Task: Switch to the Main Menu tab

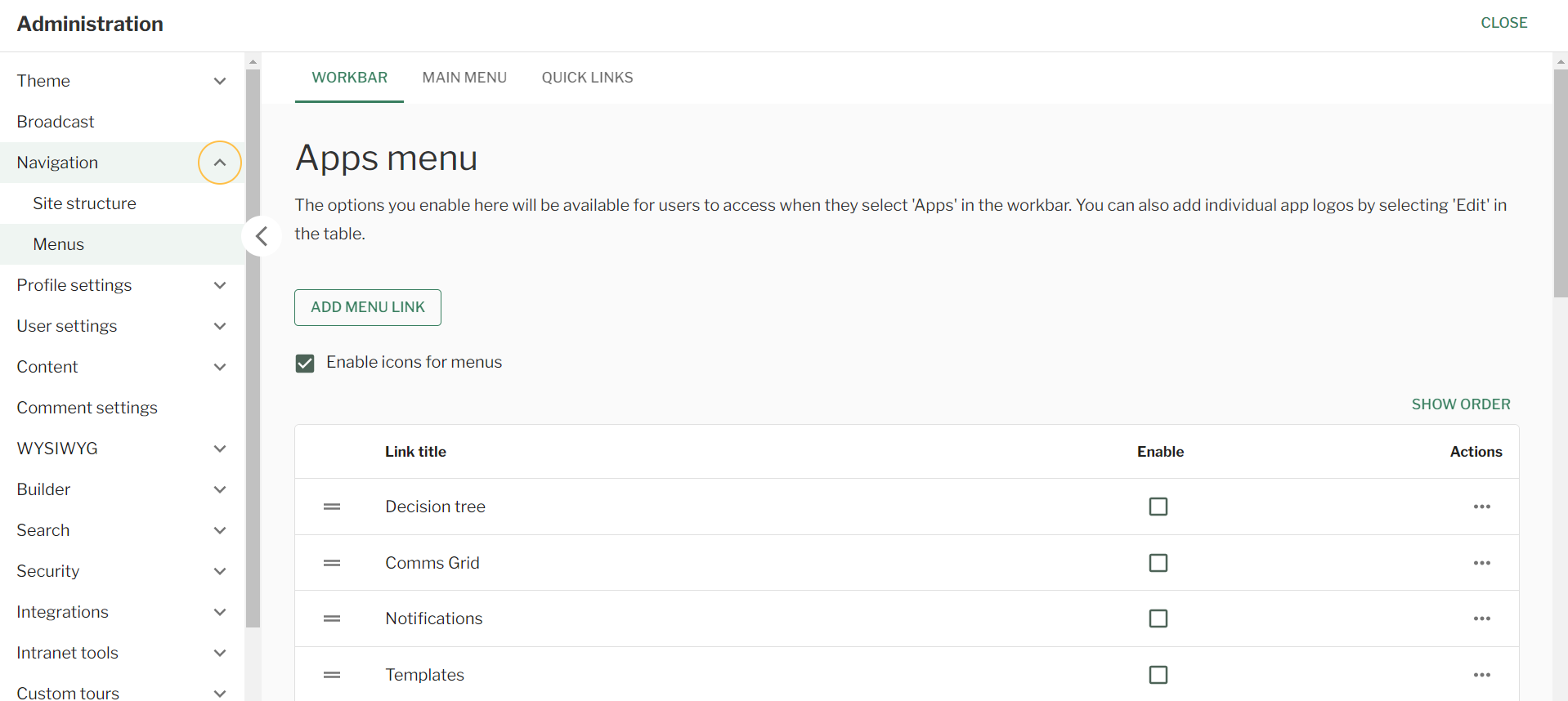Action: click(x=464, y=77)
